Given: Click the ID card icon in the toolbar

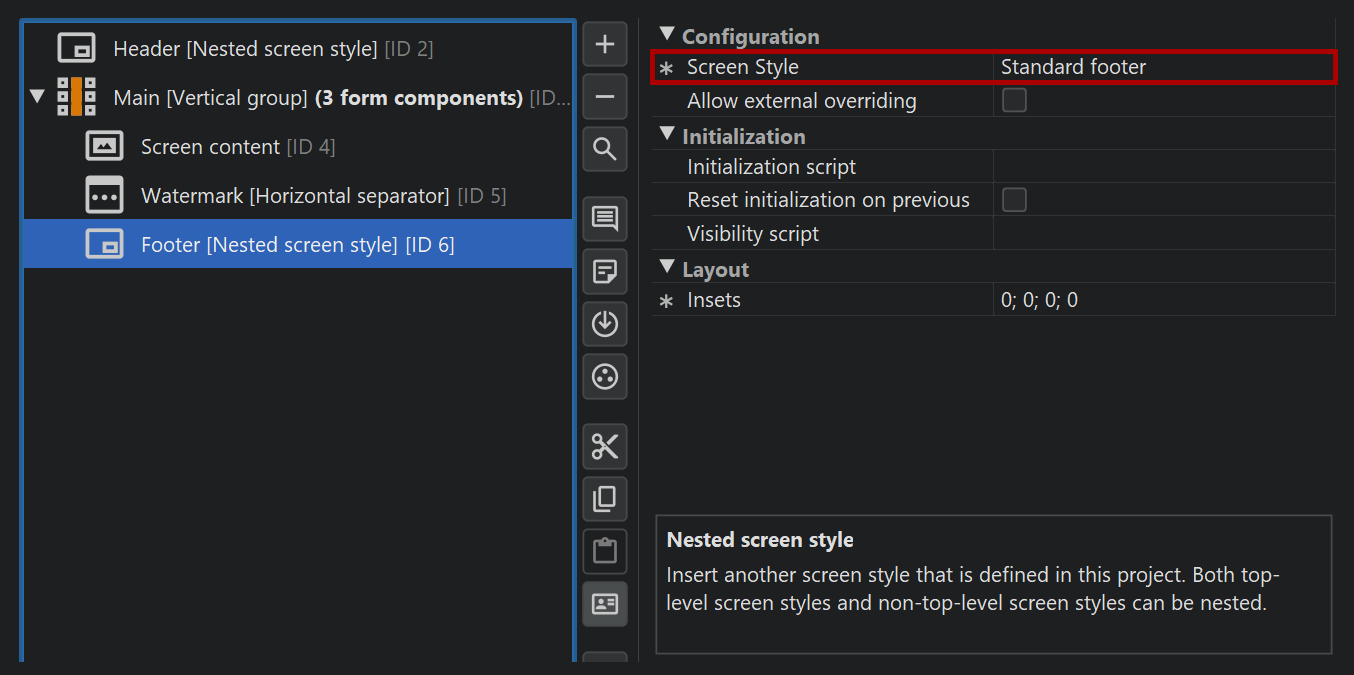Looking at the screenshot, I should click(x=605, y=604).
